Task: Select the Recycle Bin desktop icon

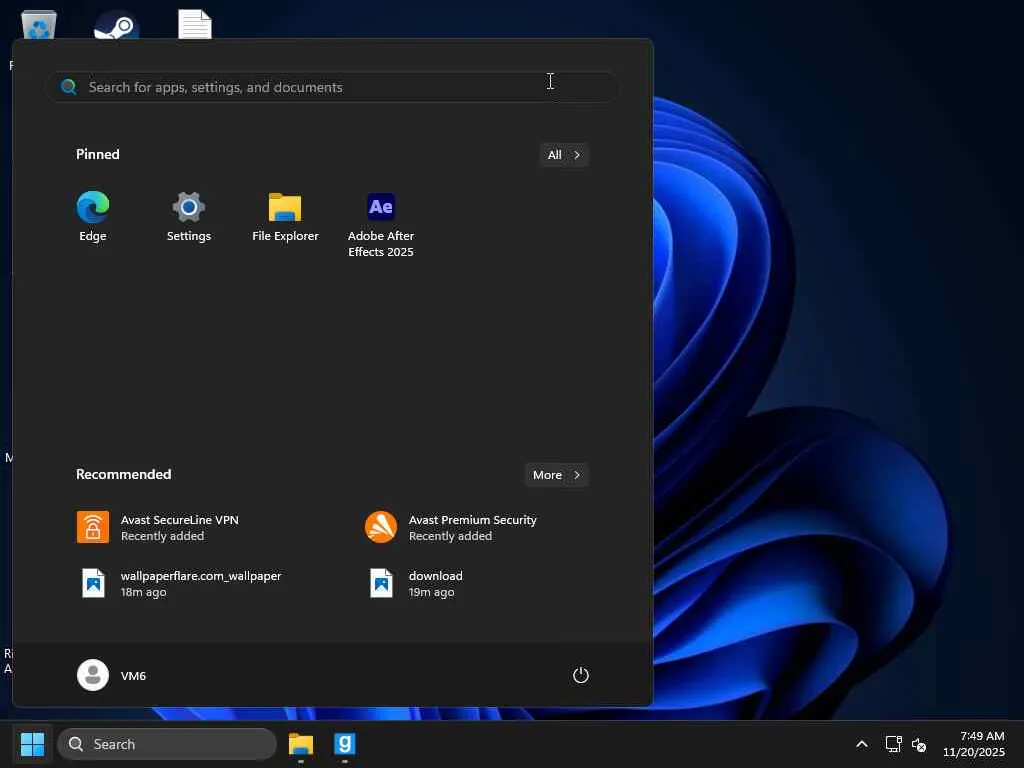Action: 39,25
